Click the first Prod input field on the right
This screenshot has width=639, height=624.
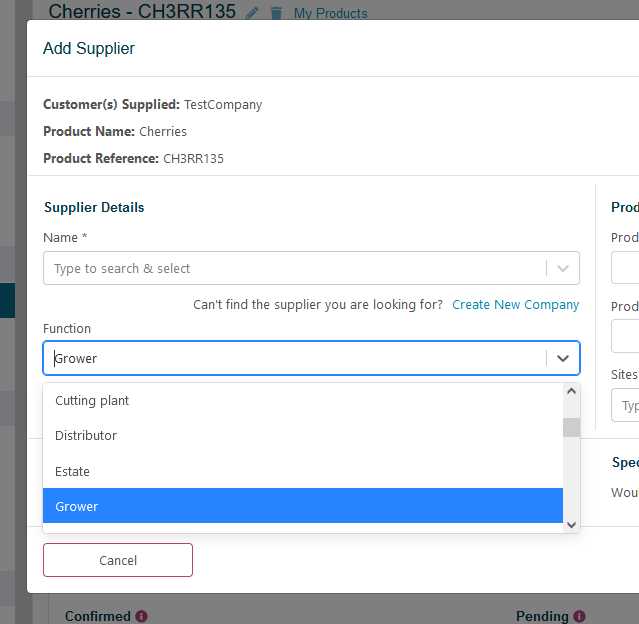click(626, 268)
